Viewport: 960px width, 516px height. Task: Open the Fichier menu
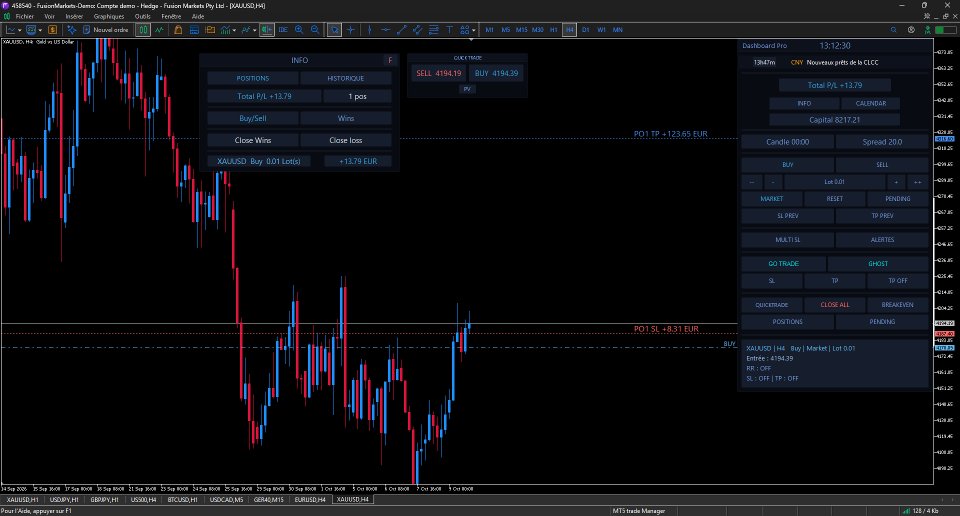pos(24,17)
